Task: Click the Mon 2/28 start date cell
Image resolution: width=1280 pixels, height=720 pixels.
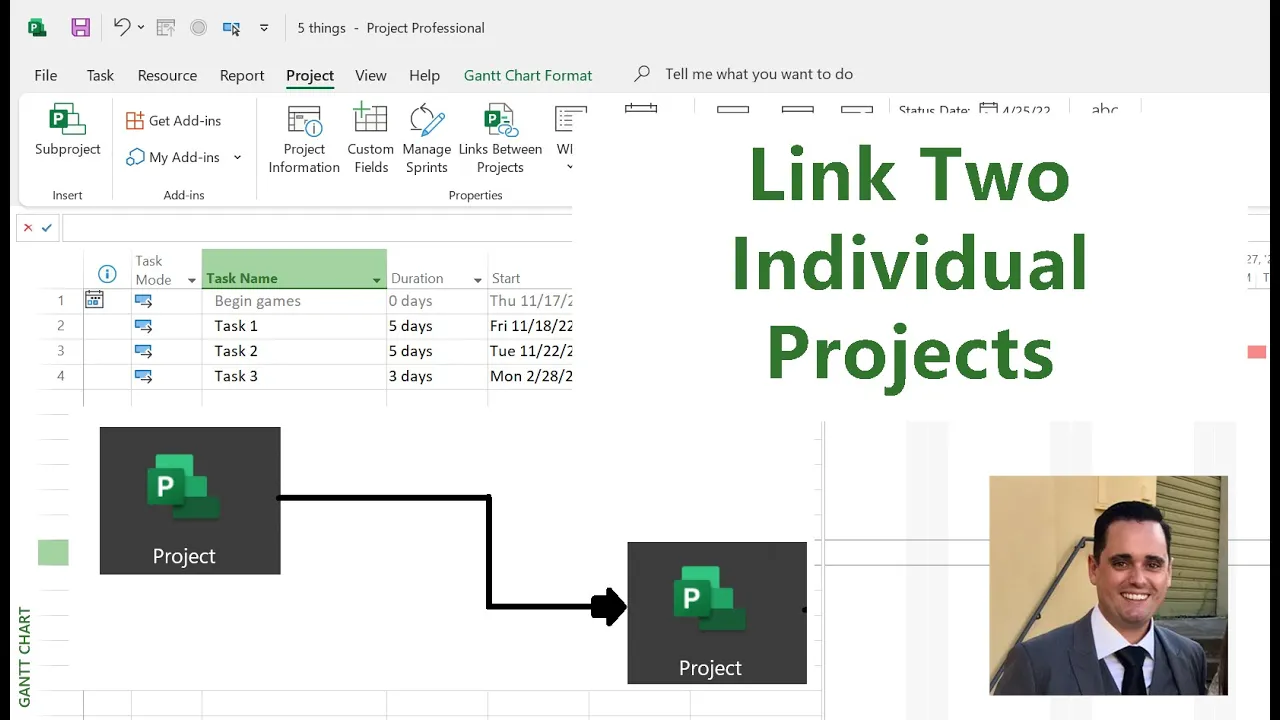Action: pos(530,376)
